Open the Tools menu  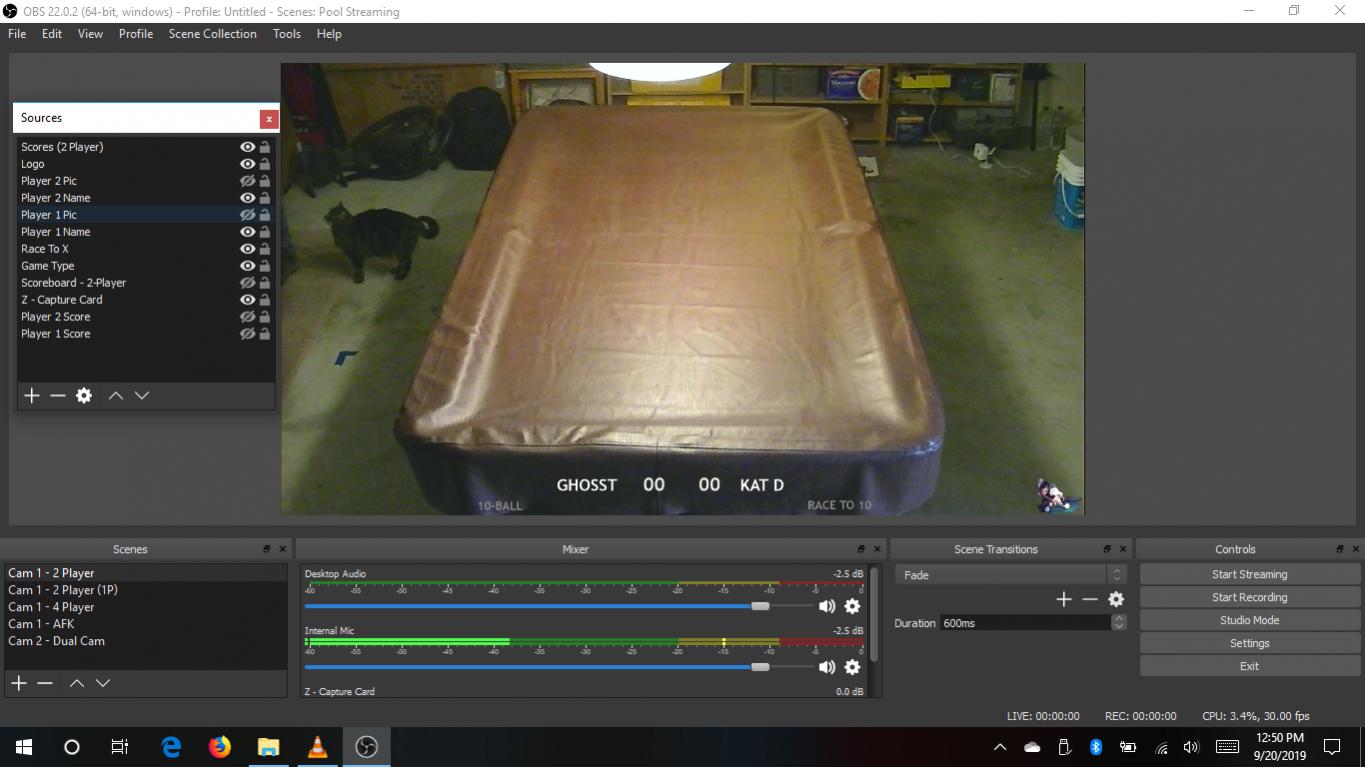pyautogui.click(x=286, y=34)
